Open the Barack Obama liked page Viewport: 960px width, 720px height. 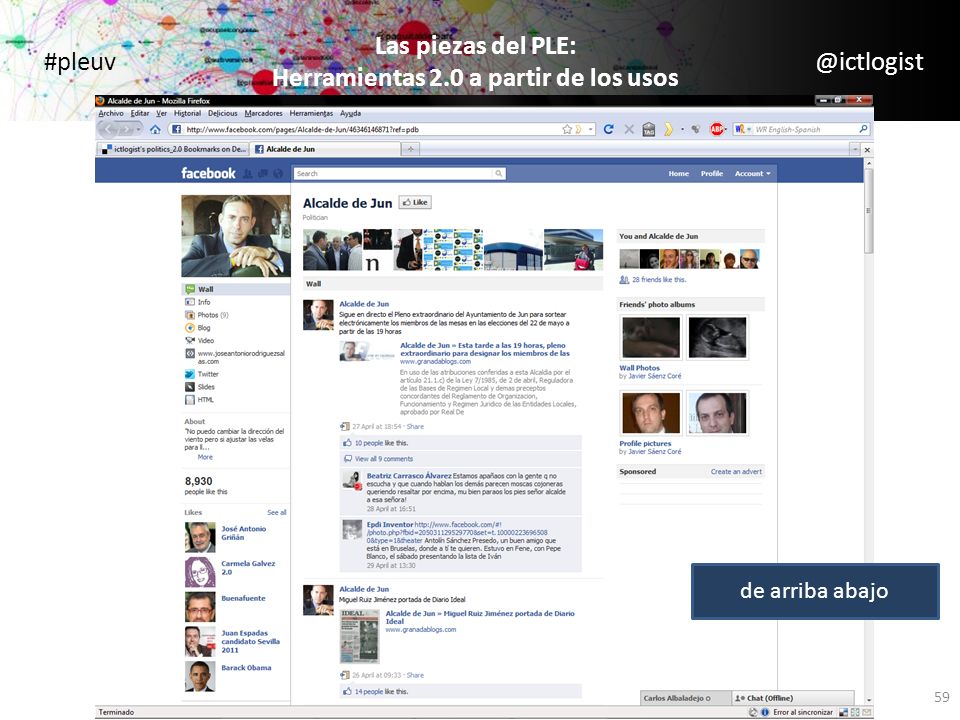tap(246, 668)
